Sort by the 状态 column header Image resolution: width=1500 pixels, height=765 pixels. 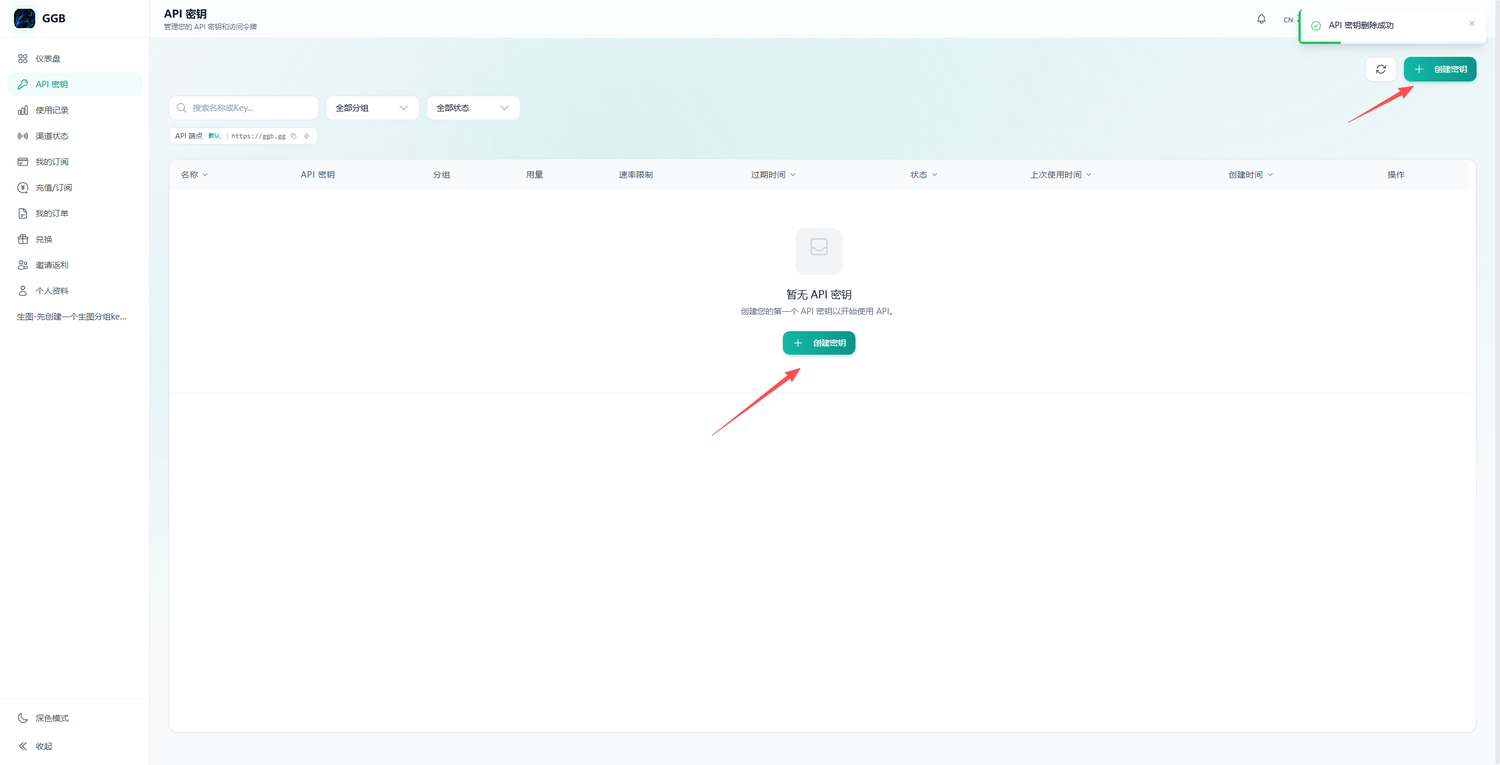click(924, 175)
